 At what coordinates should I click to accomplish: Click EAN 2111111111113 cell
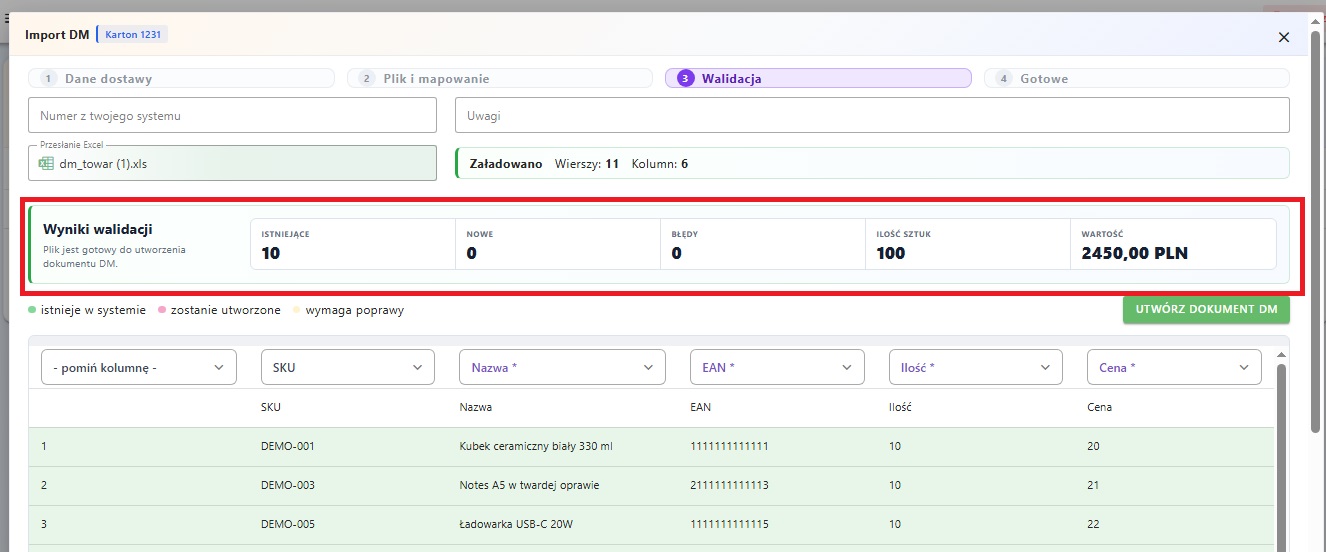click(x=729, y=485)
